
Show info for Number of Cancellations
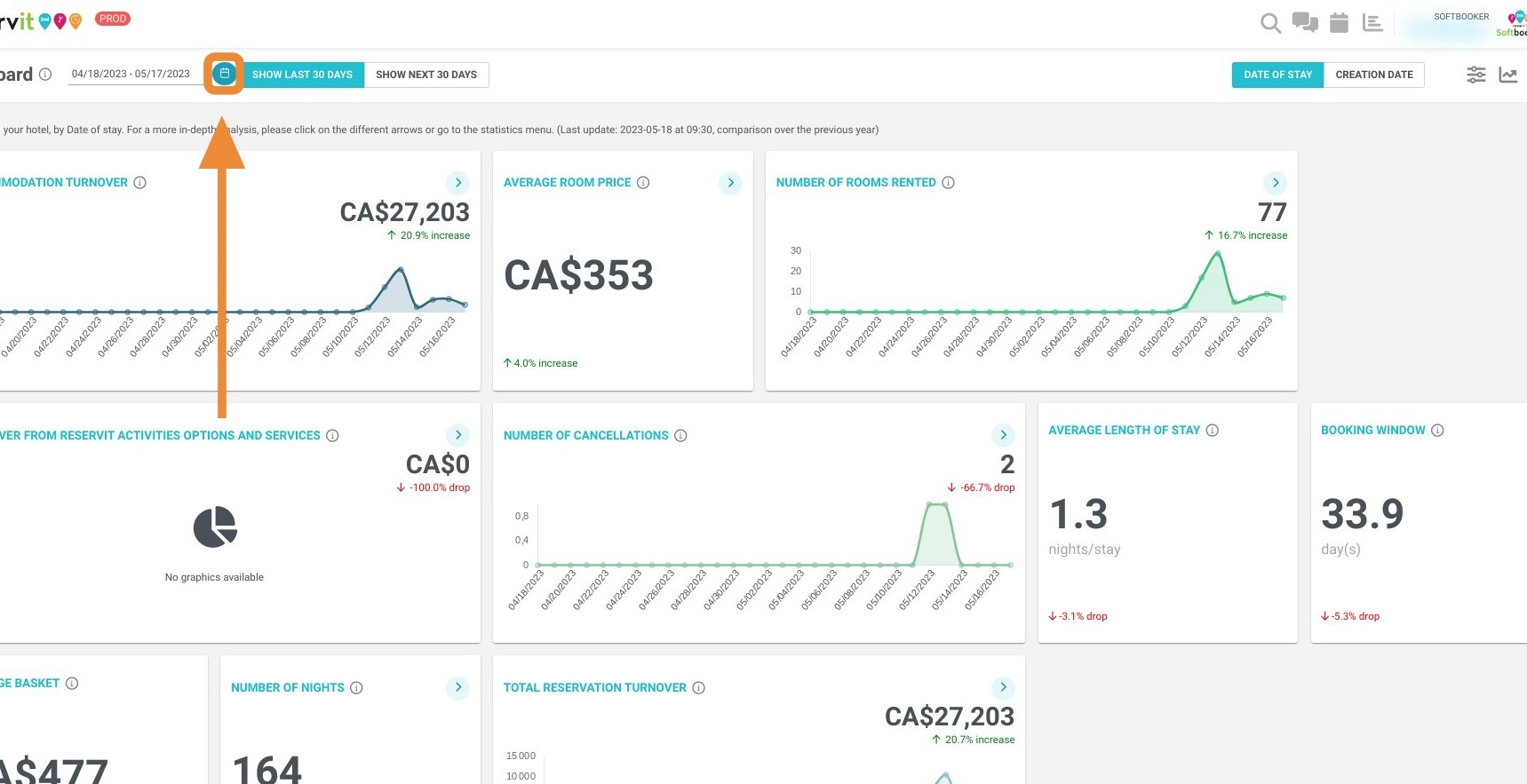(x=680, y=435)
